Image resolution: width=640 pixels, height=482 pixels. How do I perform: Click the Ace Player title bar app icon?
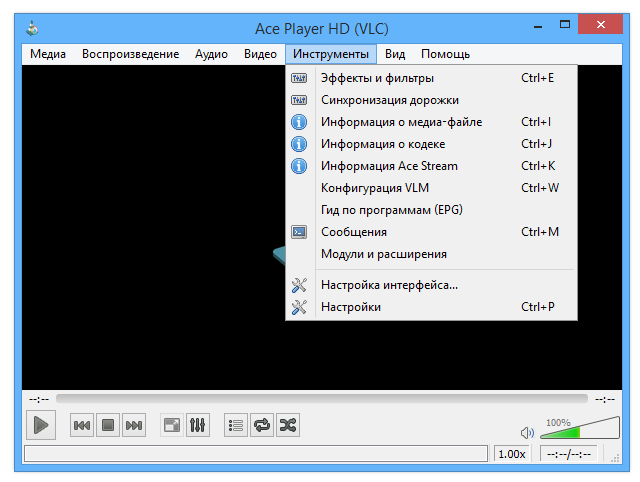(32, 29)
